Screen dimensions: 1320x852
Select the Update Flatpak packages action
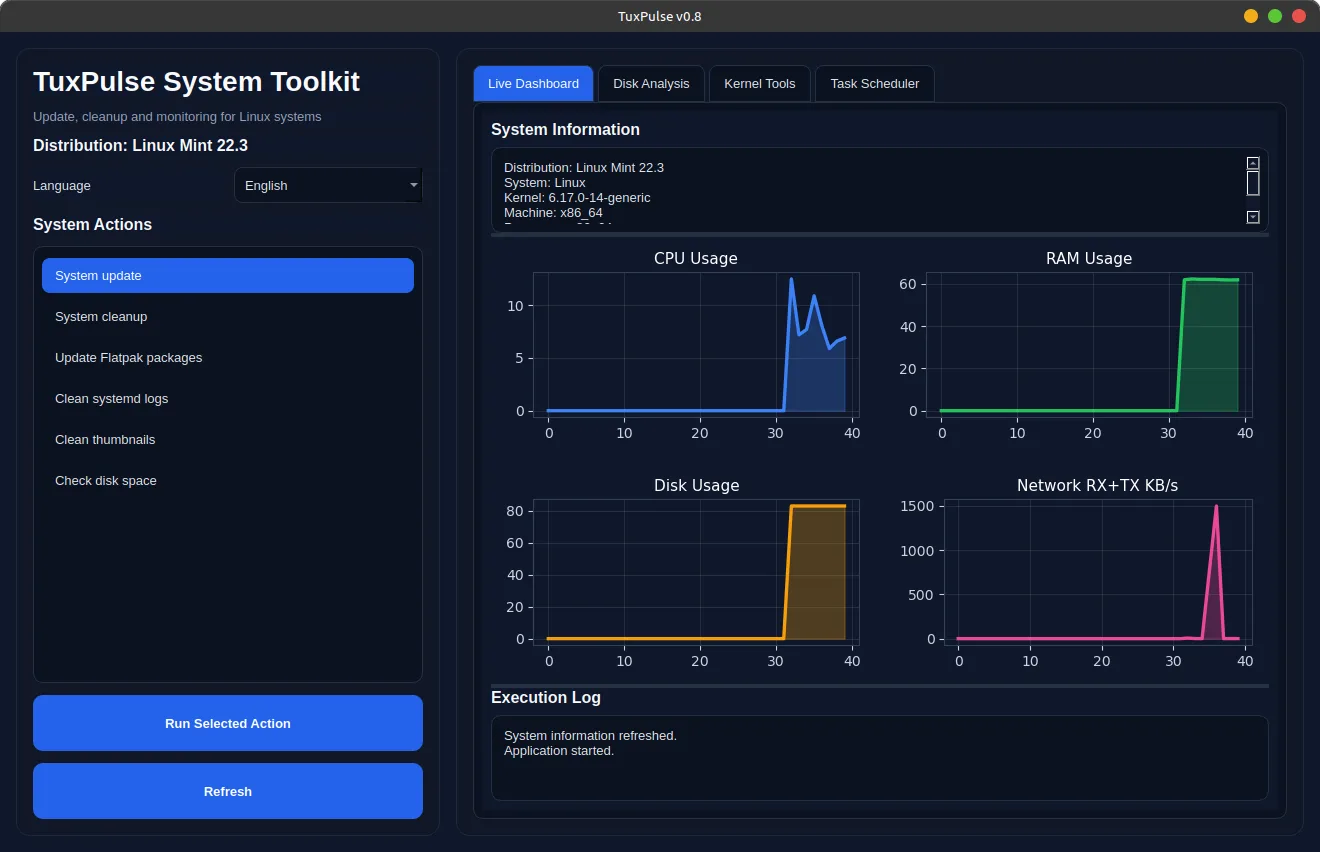pos(227,357)
